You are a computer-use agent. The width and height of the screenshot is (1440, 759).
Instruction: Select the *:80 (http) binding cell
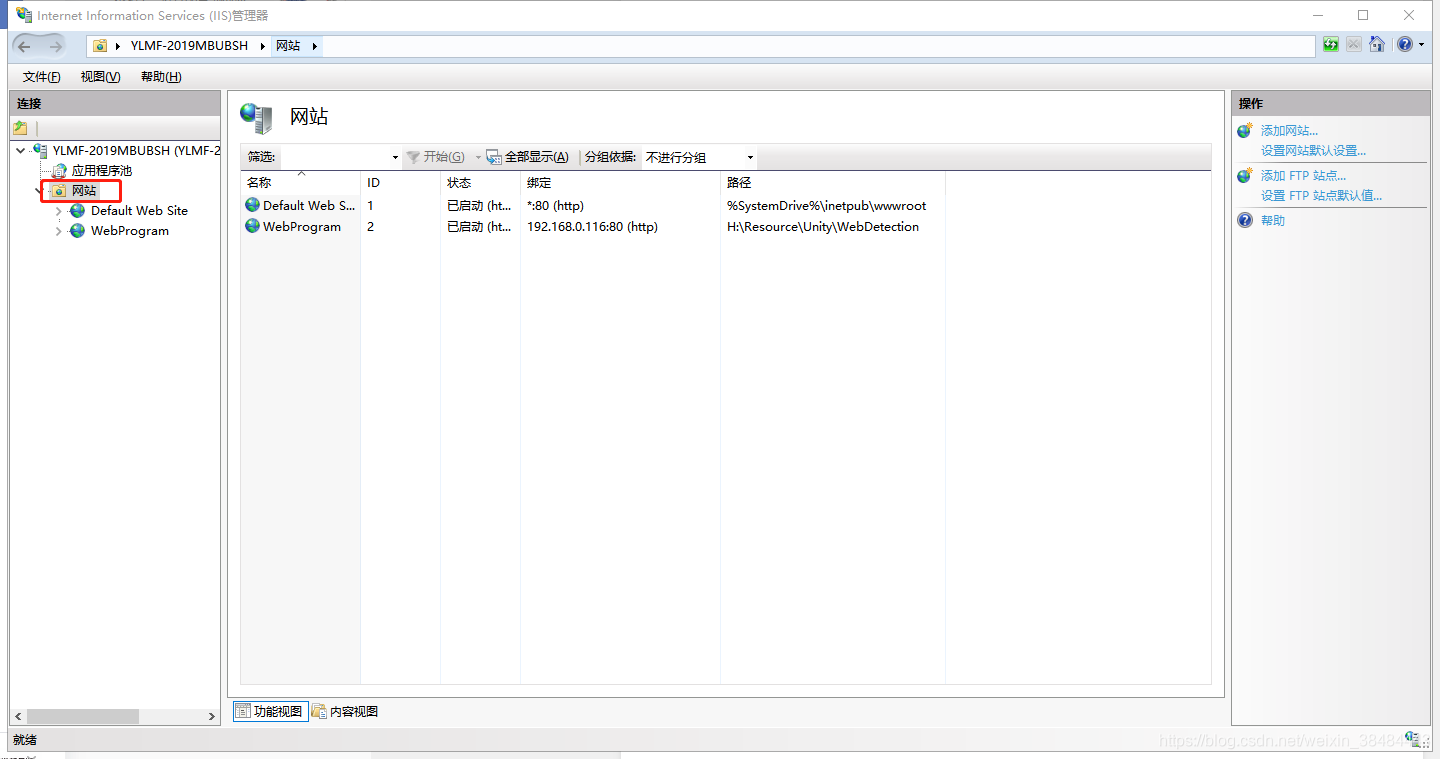[x=556, y=206]
